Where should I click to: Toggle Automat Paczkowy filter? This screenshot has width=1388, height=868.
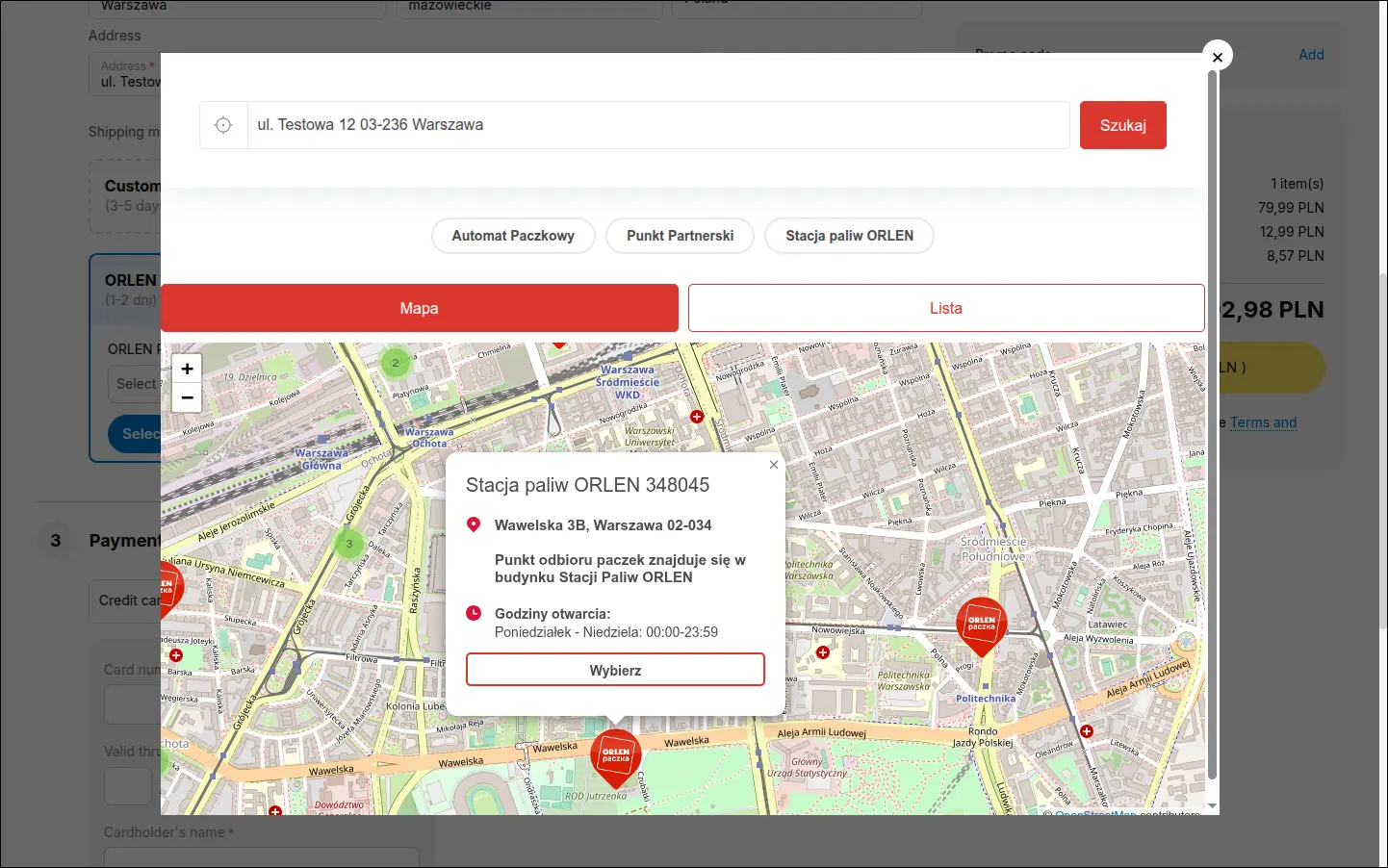pos(513,236)
